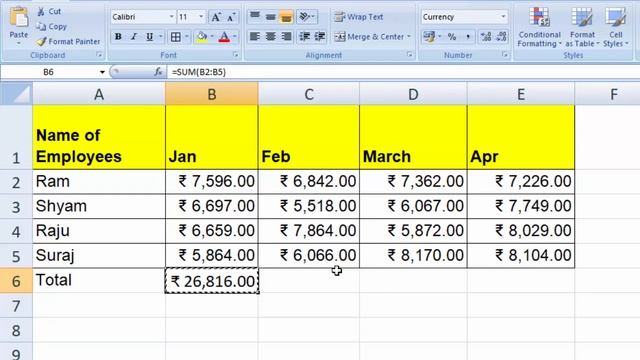Apply the yellow fill color bucket
Image resolution: width=640 pixels, height=360 pixels.
coord(202,37)
